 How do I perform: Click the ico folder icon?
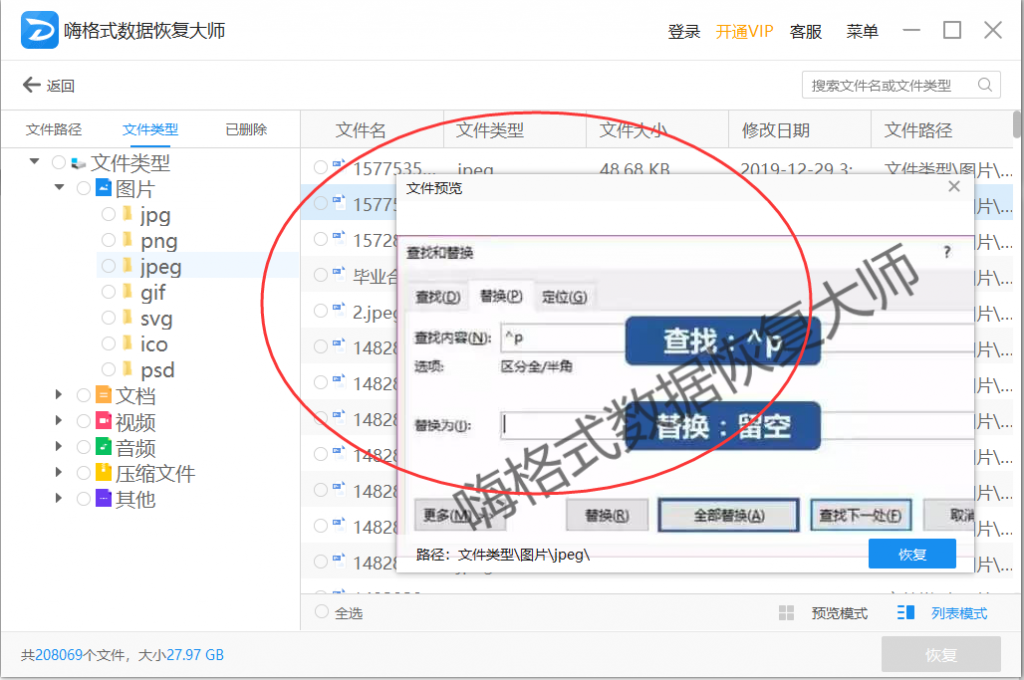point(127,343)
